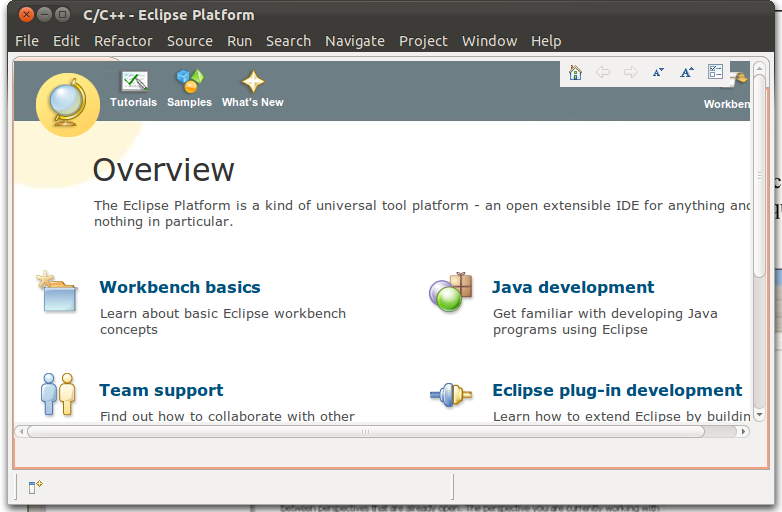
Task: Click the horizontal scrollbar right arrow
Action: [x=742, y=432]
